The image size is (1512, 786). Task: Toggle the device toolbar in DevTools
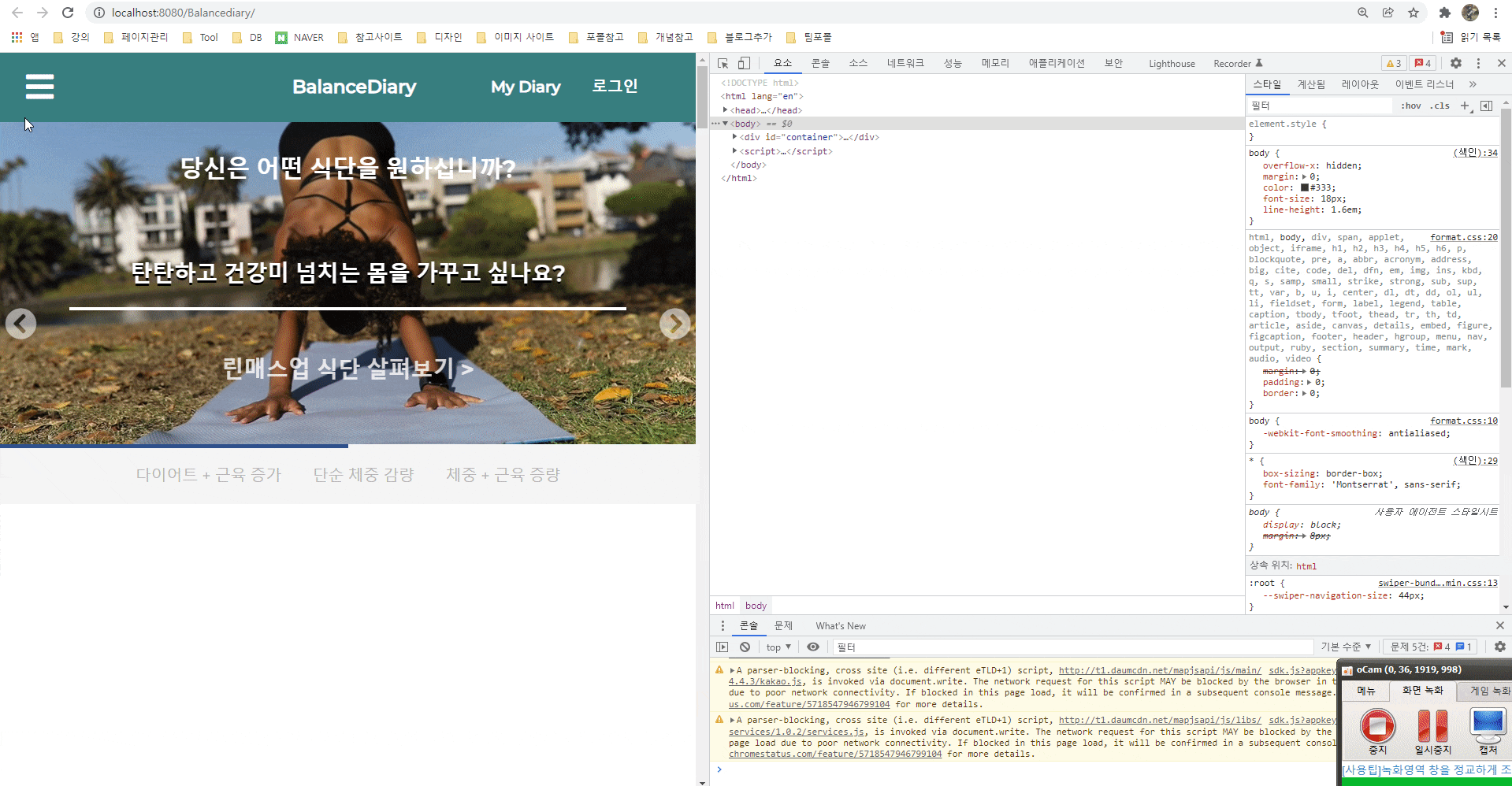click(744, 63)
